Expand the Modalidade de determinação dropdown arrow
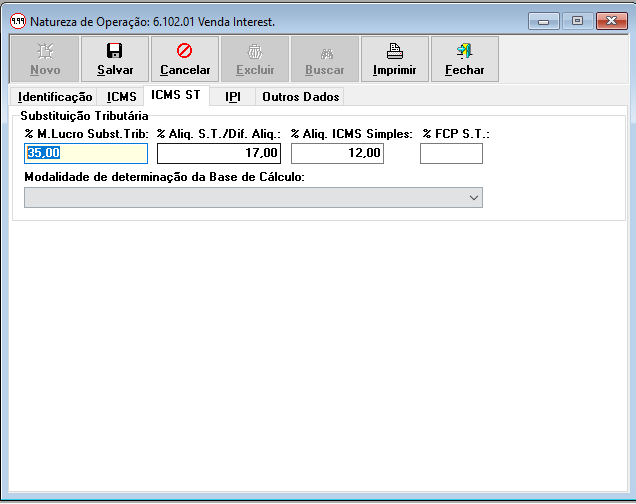This screenshot has height=504, width=636. [x=474, y=198]
